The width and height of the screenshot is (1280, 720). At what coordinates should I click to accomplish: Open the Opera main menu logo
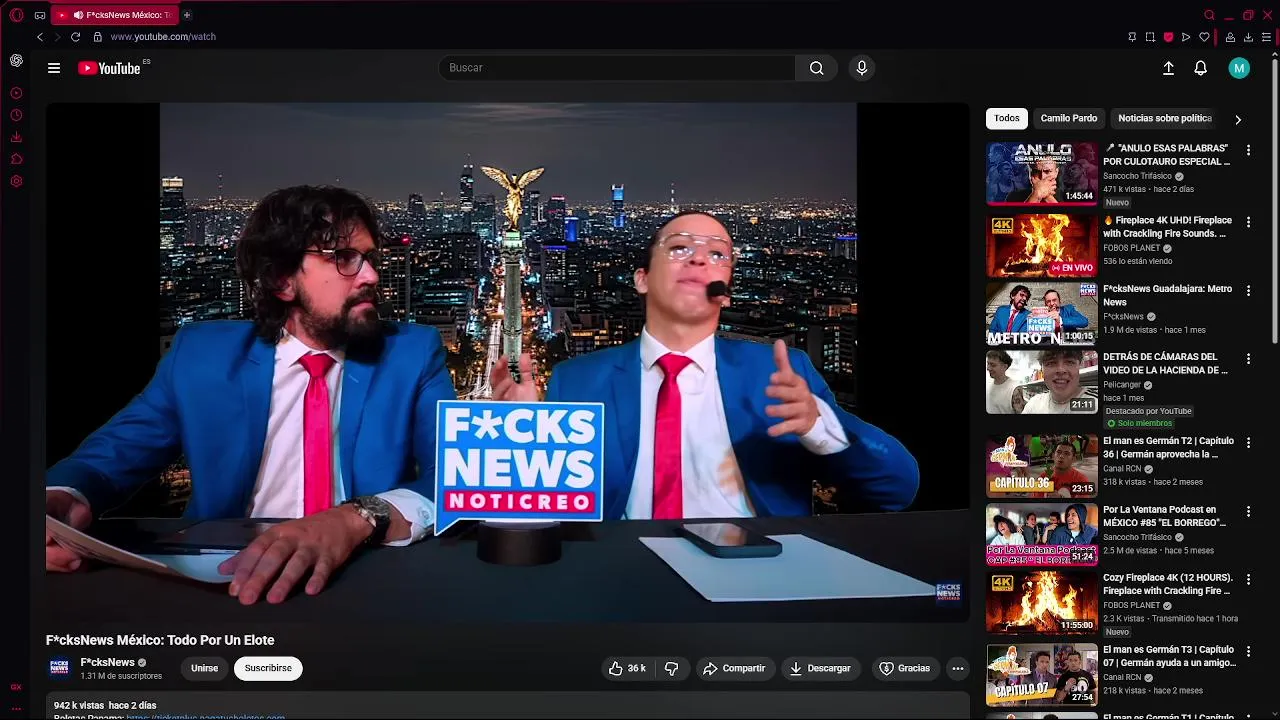(x=16, y=15)
